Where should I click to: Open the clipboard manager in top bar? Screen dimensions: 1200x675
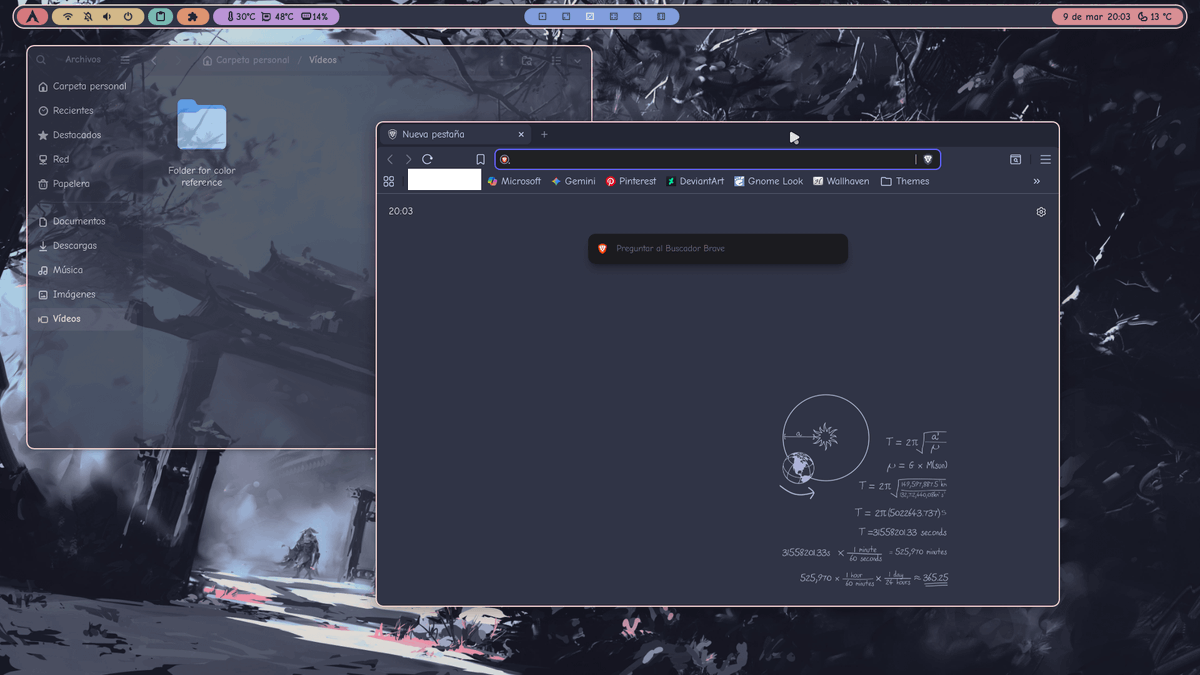tap(160, 16)
